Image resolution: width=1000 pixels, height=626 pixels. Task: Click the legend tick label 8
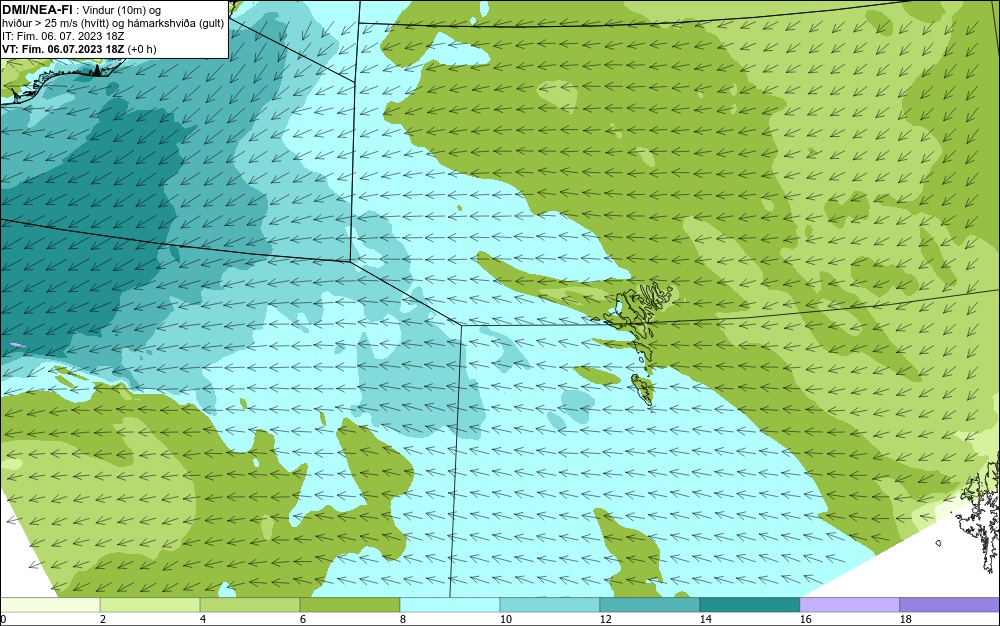[x=402, y=619]
